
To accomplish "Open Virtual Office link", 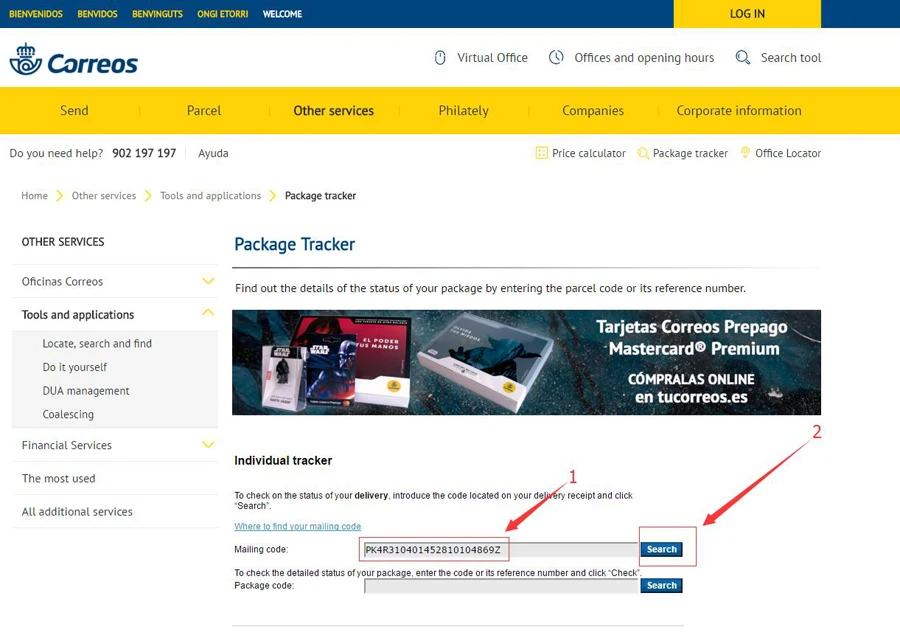I will pos(492,57).
